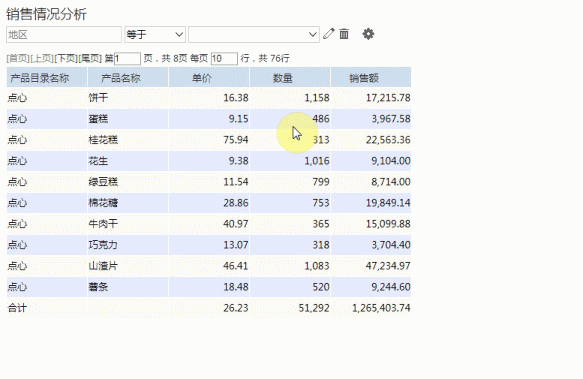Select the 绿豆糕 product cell

click(x=128, y=182)
